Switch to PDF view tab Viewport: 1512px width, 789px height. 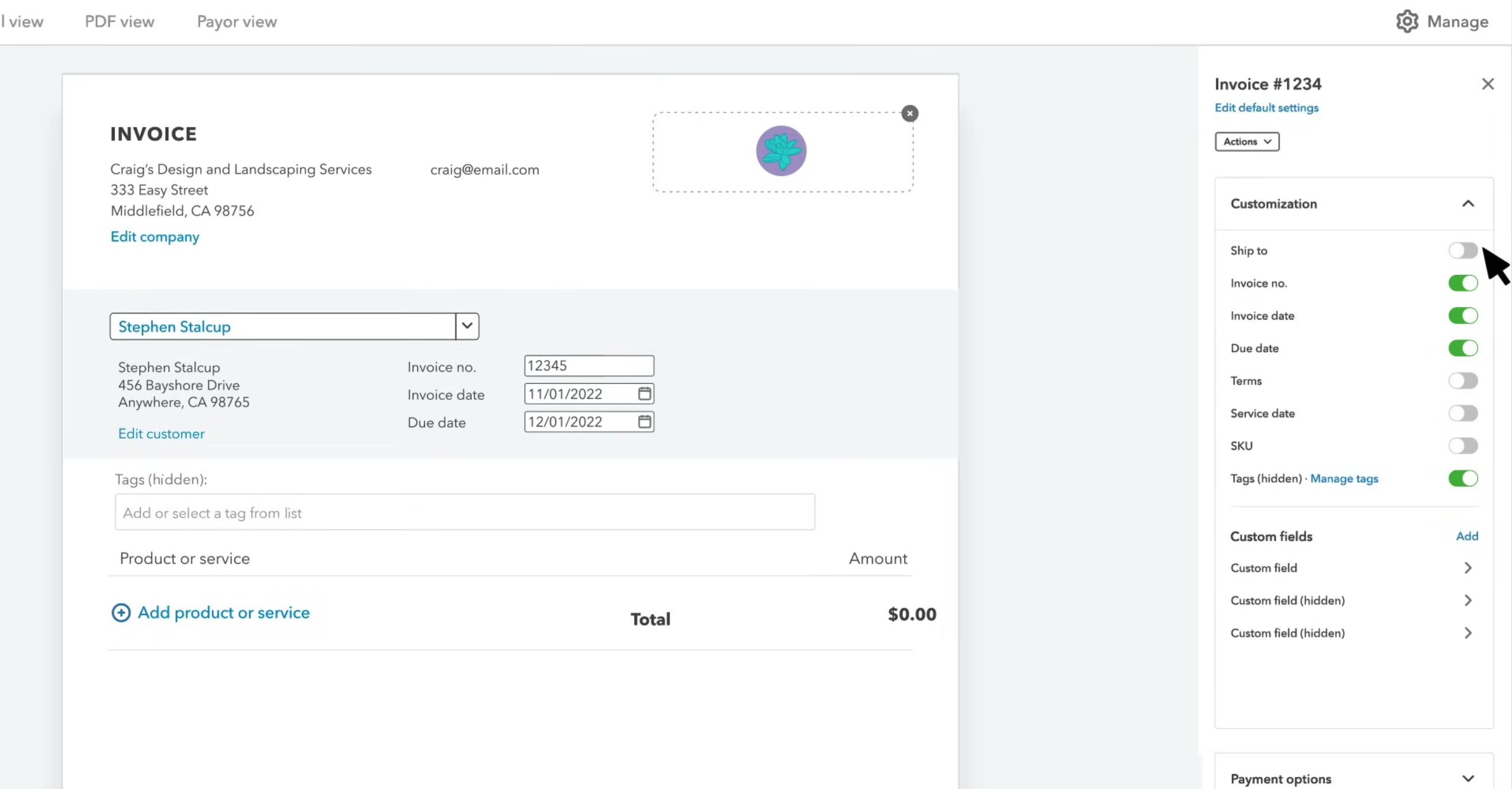(120, 22)
